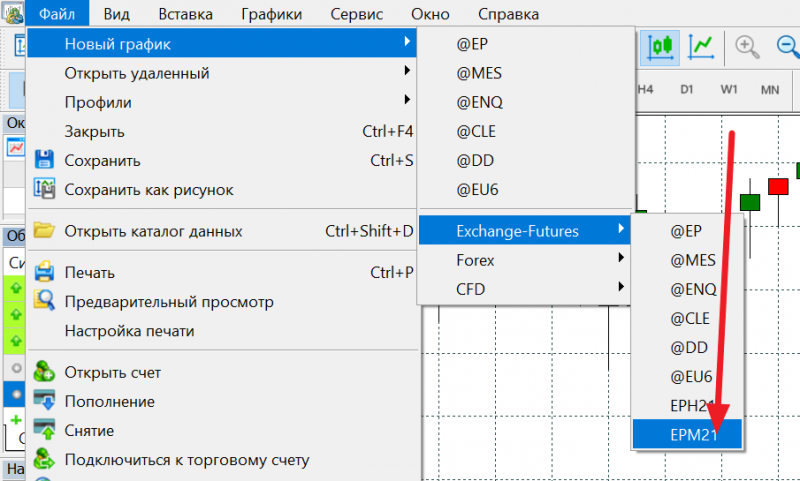The height and width of the screenshot is (481, 800).
Task: Choose @CLE in the Новый график submenu
Action: coord(477,131)
